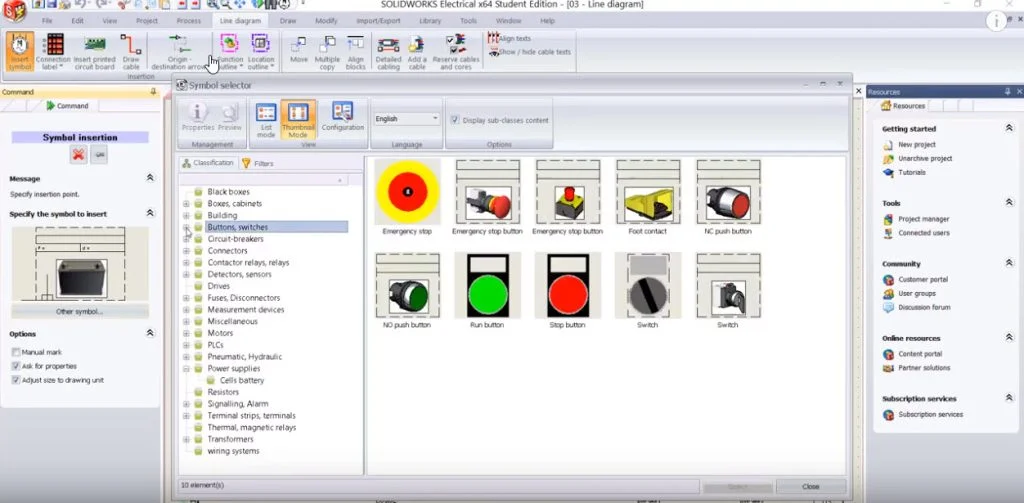Open the Function outline tool
The image size is (1024, 503).
[229, 52]
